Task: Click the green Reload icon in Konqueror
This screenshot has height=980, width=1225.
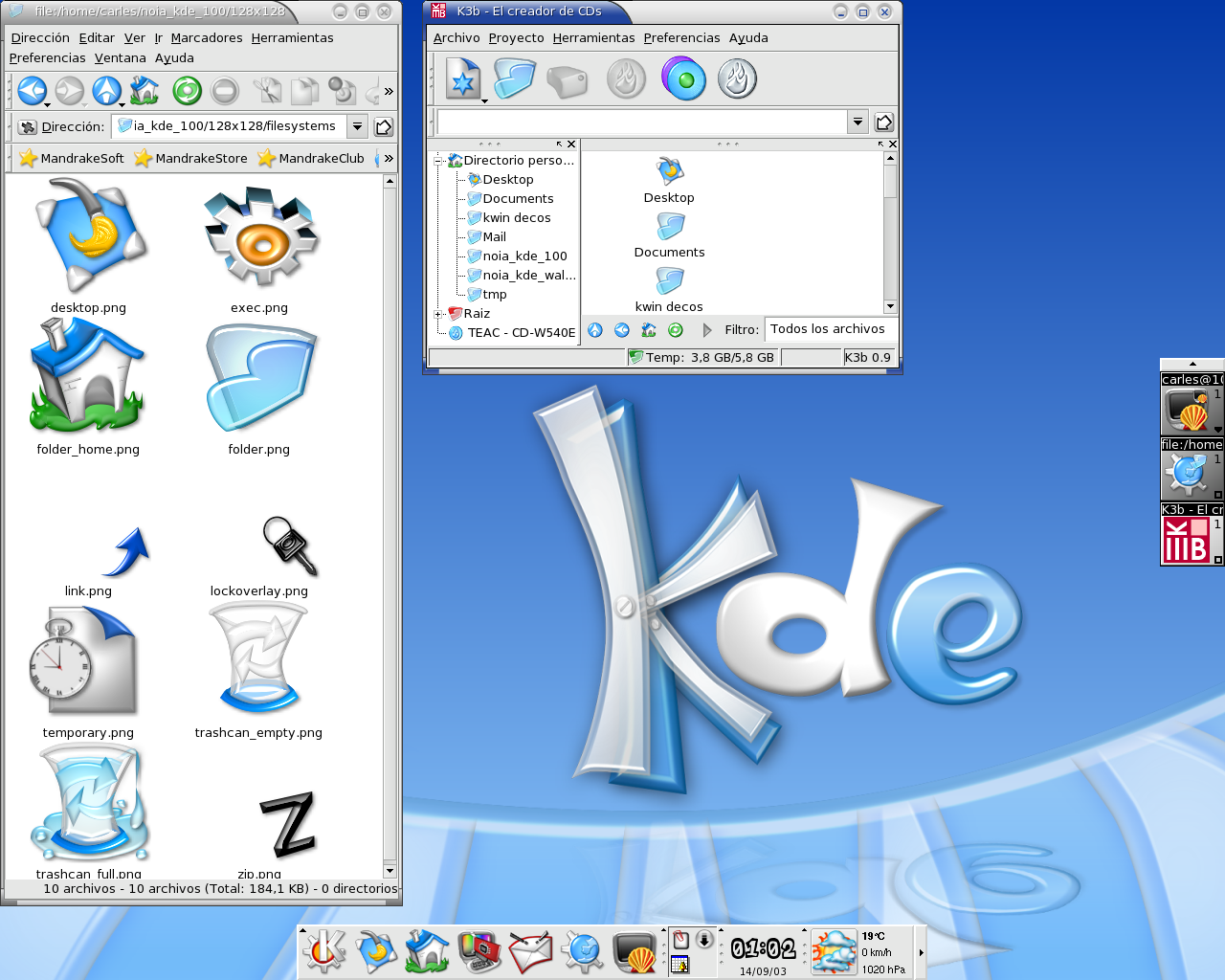Action: (x=187, y=91)
